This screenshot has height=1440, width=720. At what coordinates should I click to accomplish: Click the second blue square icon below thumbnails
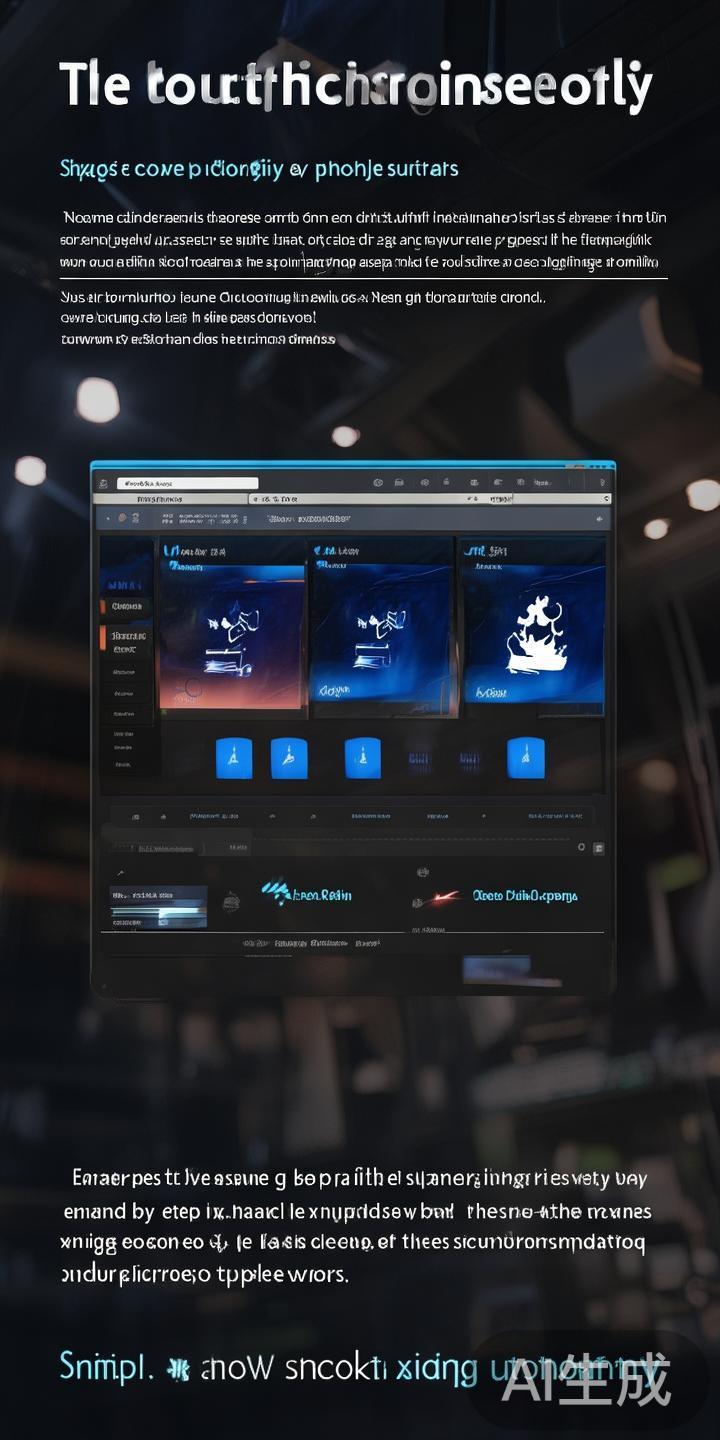pyautogui.click(x=289, y=758)
